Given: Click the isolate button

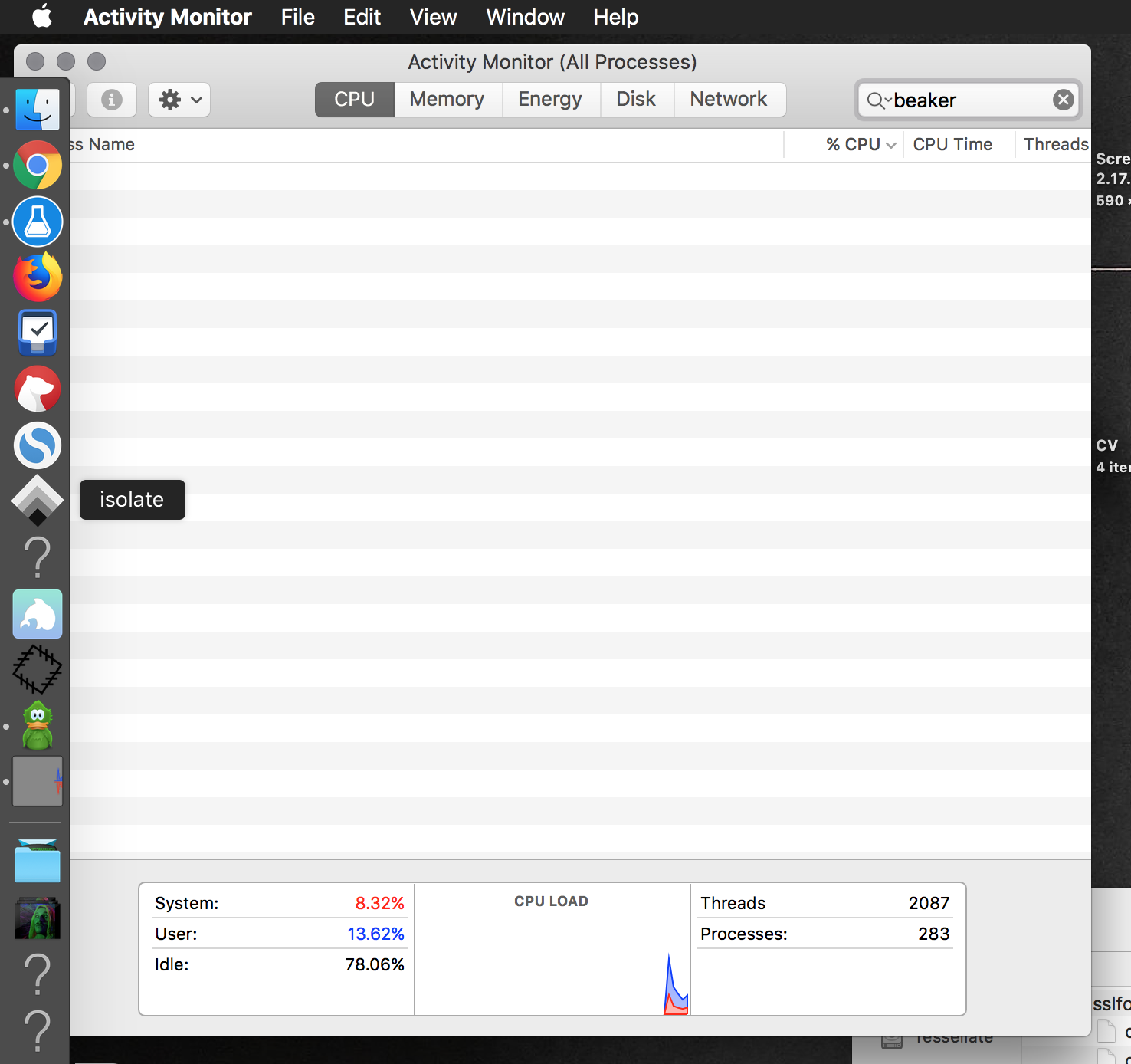Looking at the screenshot, I should pos(132,499).
